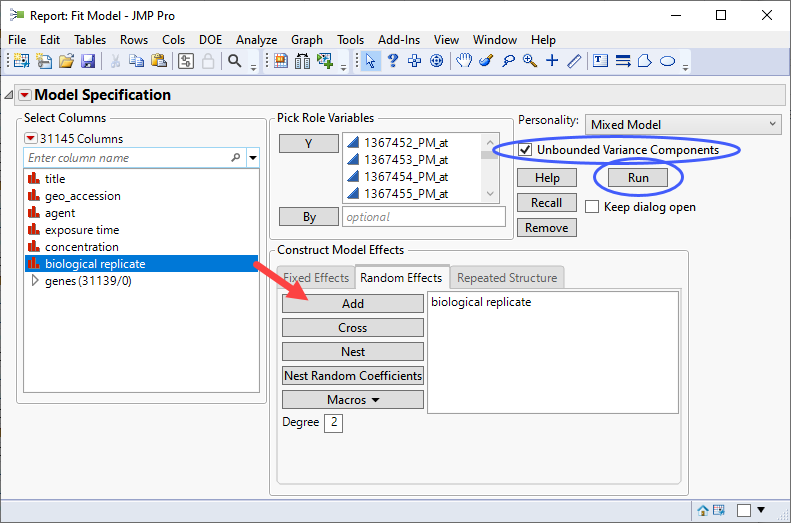This screenshot has height=523, width=791.
Task: Select the Brush tool in toolbar
Action: pyautogui.click(x=486, y=61)
